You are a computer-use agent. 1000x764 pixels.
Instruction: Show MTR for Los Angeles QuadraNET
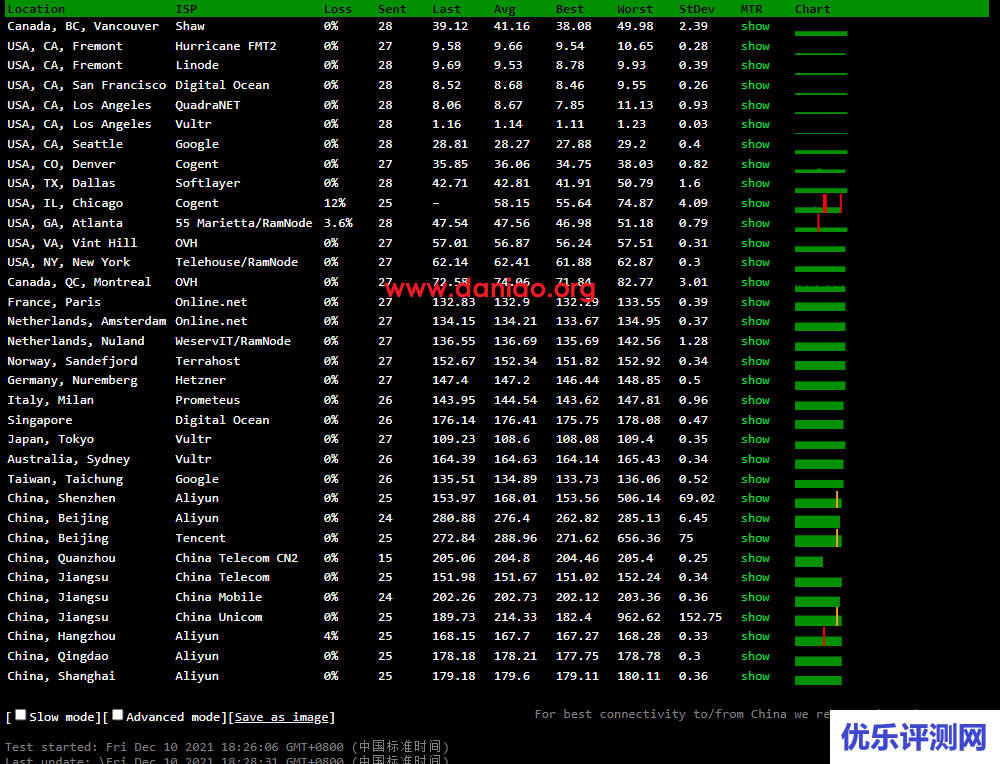coord(755,105)
